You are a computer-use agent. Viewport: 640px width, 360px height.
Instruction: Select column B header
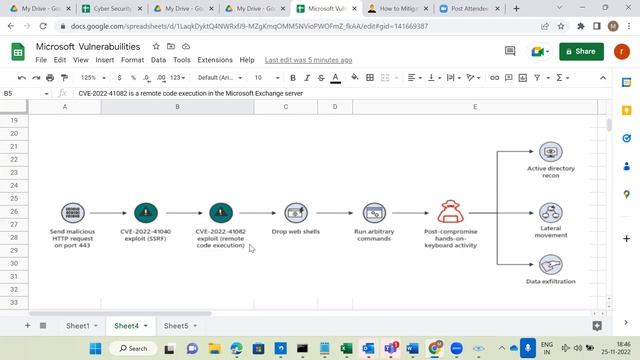(x=177, y=107)
